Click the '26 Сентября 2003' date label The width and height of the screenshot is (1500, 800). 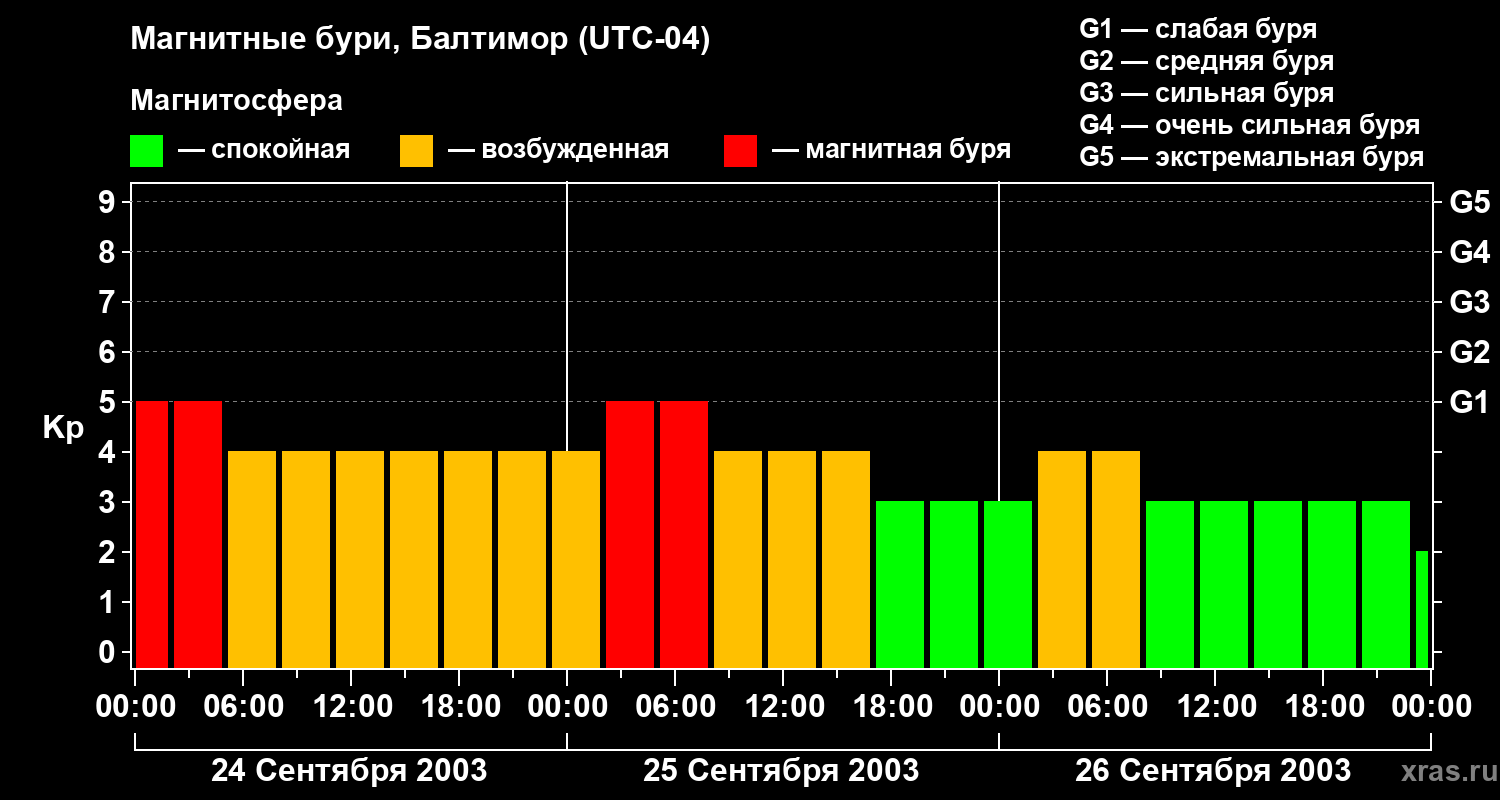[x=1213, y=770]
